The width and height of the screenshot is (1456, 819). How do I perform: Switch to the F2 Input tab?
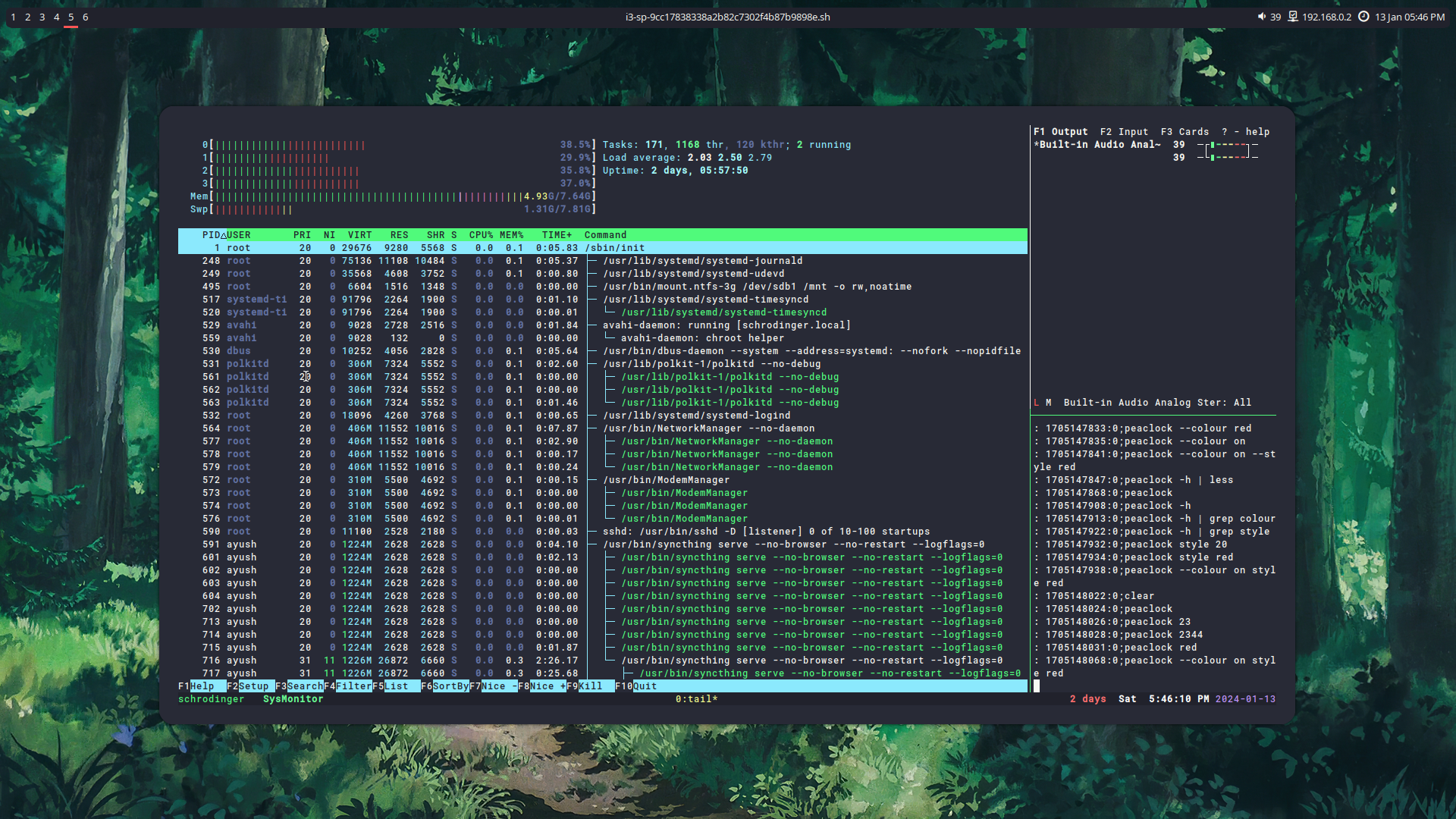click(x=1124, y=132)
